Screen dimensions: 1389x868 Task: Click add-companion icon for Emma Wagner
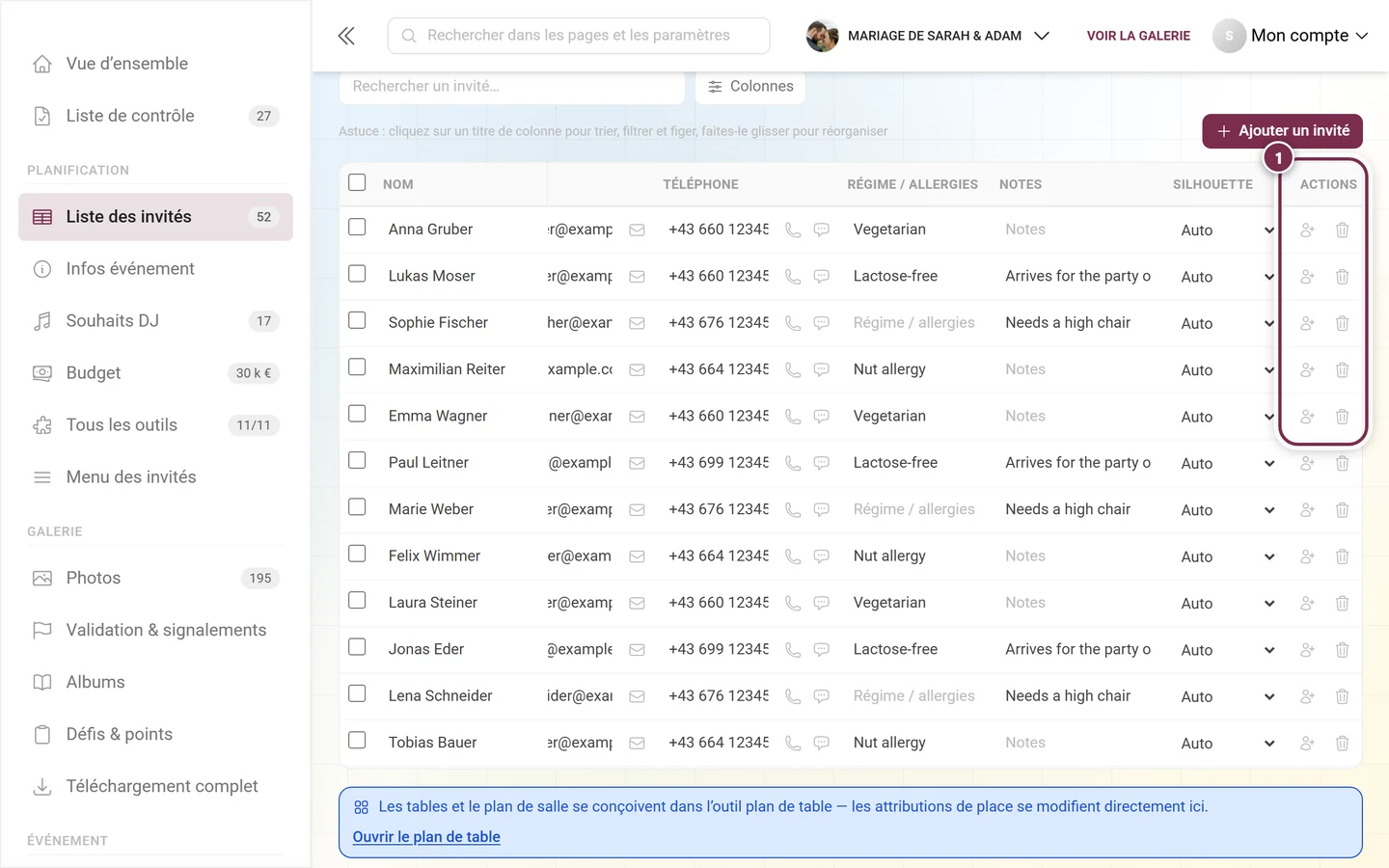click(x=1307, y=417)
